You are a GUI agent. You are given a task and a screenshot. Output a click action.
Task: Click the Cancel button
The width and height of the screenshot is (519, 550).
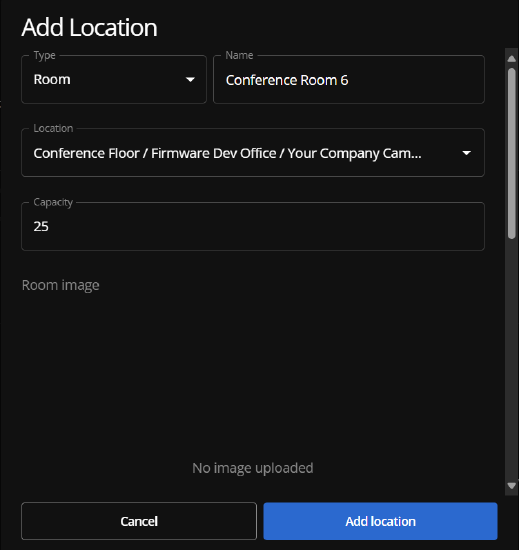(139, 521)
